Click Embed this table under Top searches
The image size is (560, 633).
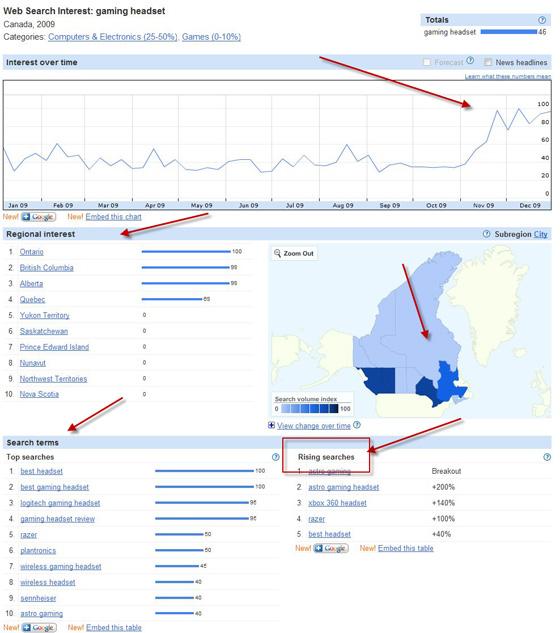114,627
